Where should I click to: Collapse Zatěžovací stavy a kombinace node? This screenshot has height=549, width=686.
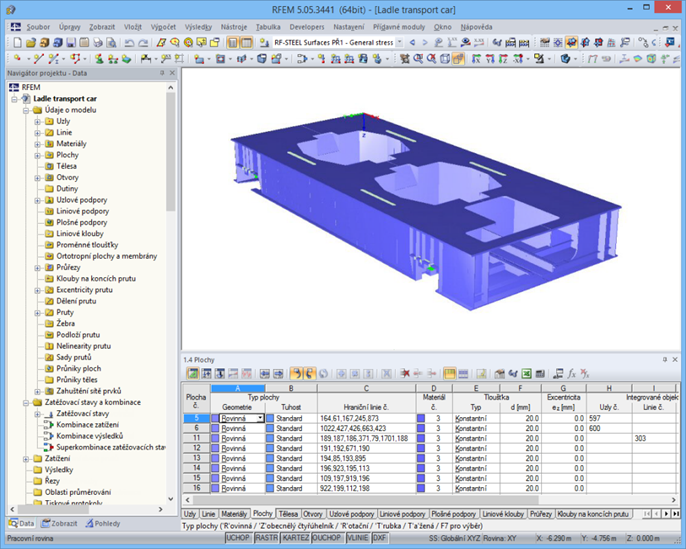click(26, 402)
